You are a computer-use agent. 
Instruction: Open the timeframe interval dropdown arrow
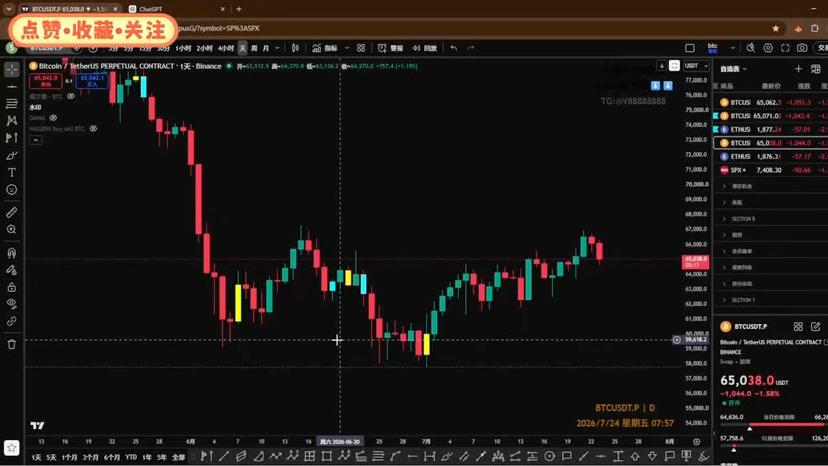(x=277, y=48)
